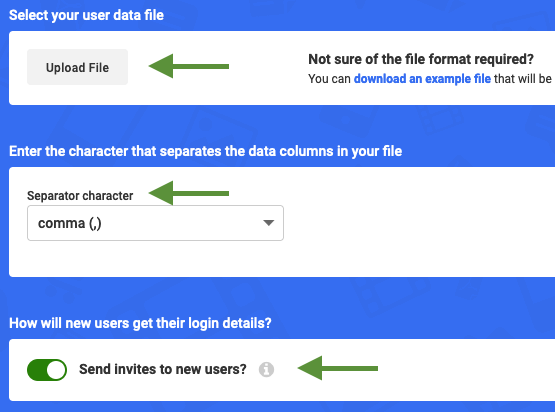Click the green arrow pointing at Send invites
The image size is (555, 412).
[x=338, y=368]
